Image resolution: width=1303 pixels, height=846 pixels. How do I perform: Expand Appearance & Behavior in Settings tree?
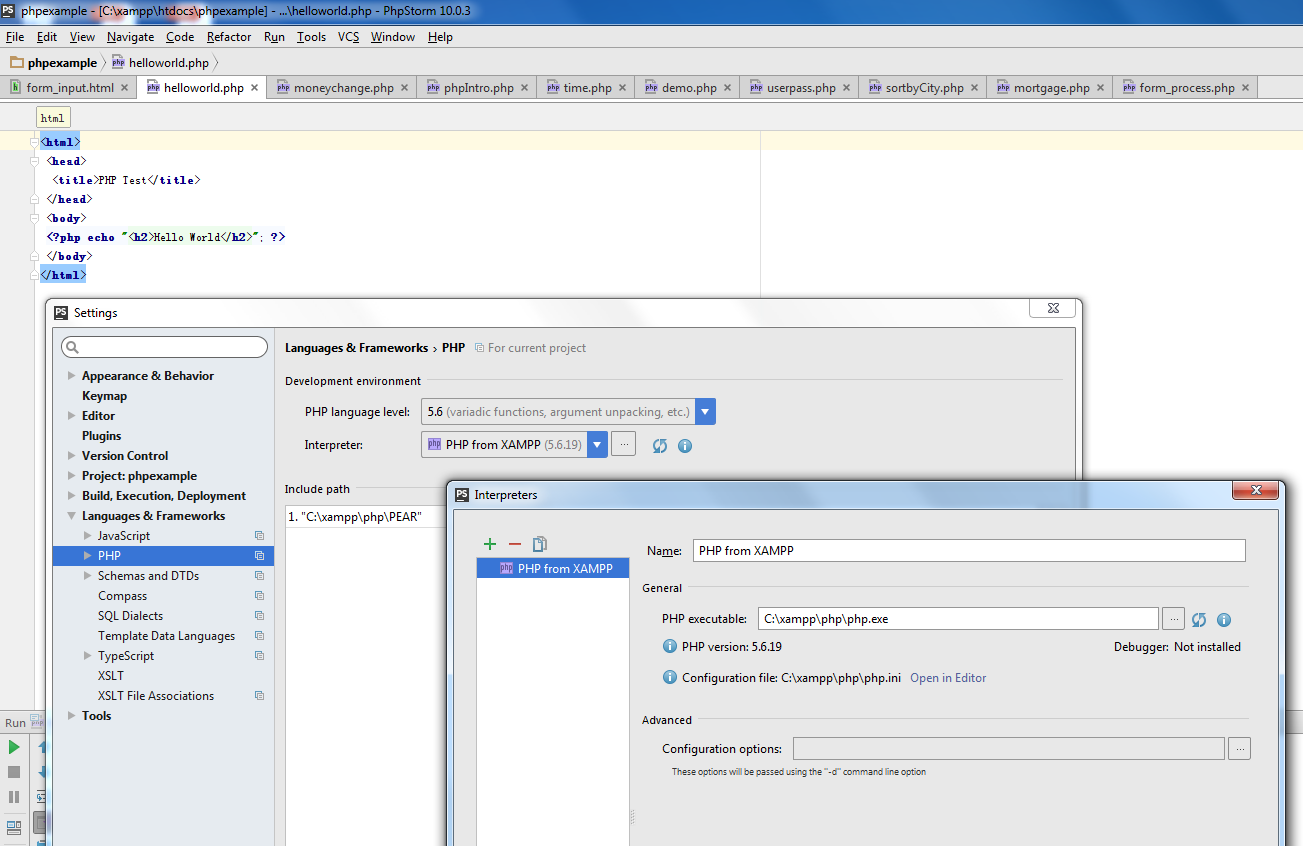[x=71, y=376]
